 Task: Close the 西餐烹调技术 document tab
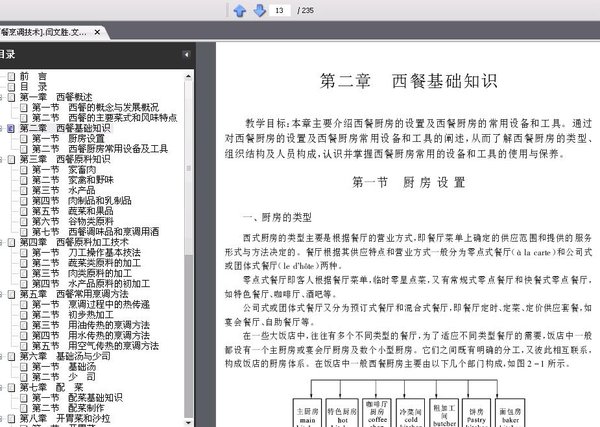[x=97, y=32]
